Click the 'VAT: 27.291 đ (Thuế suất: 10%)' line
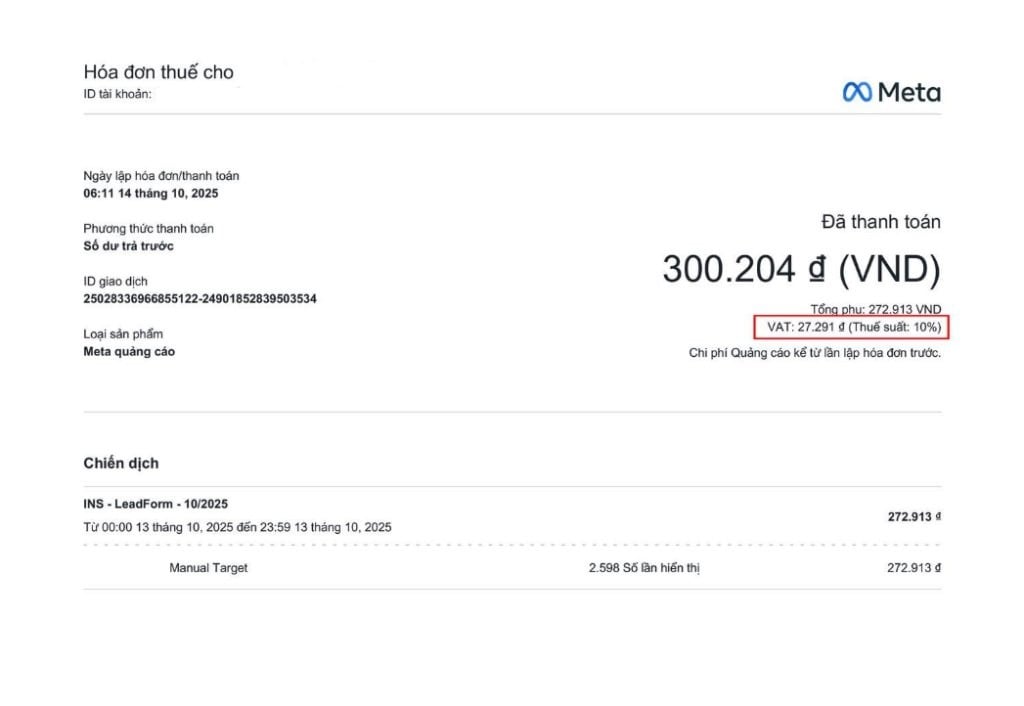The height and width of the screenshot is (706, 1024). coord(854,327)
